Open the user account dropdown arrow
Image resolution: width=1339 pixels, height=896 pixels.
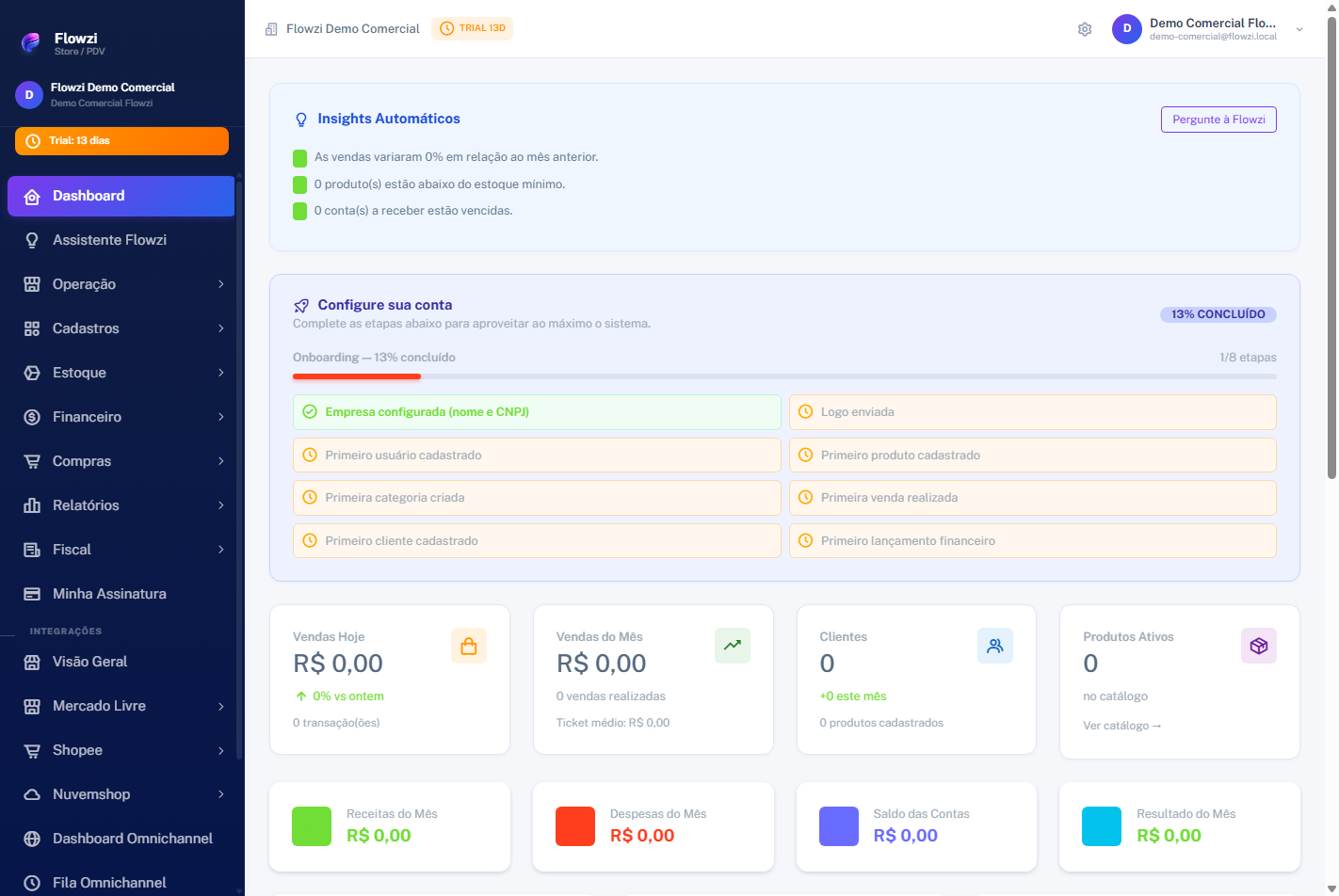1299,29
